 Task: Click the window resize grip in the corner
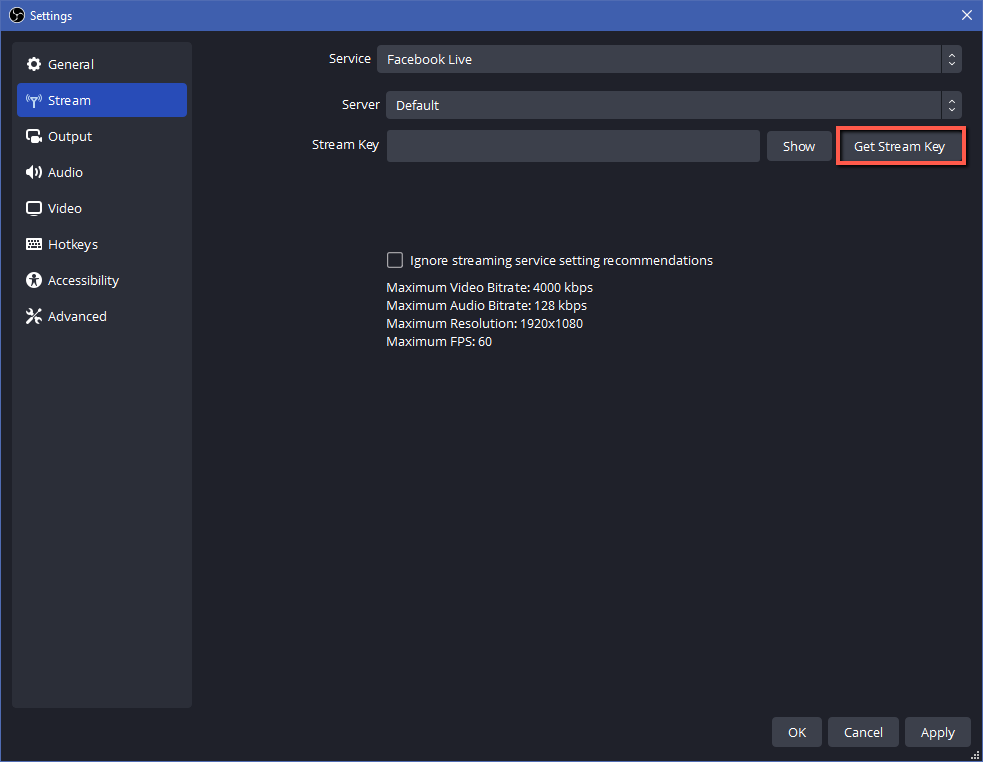(975, 755)
